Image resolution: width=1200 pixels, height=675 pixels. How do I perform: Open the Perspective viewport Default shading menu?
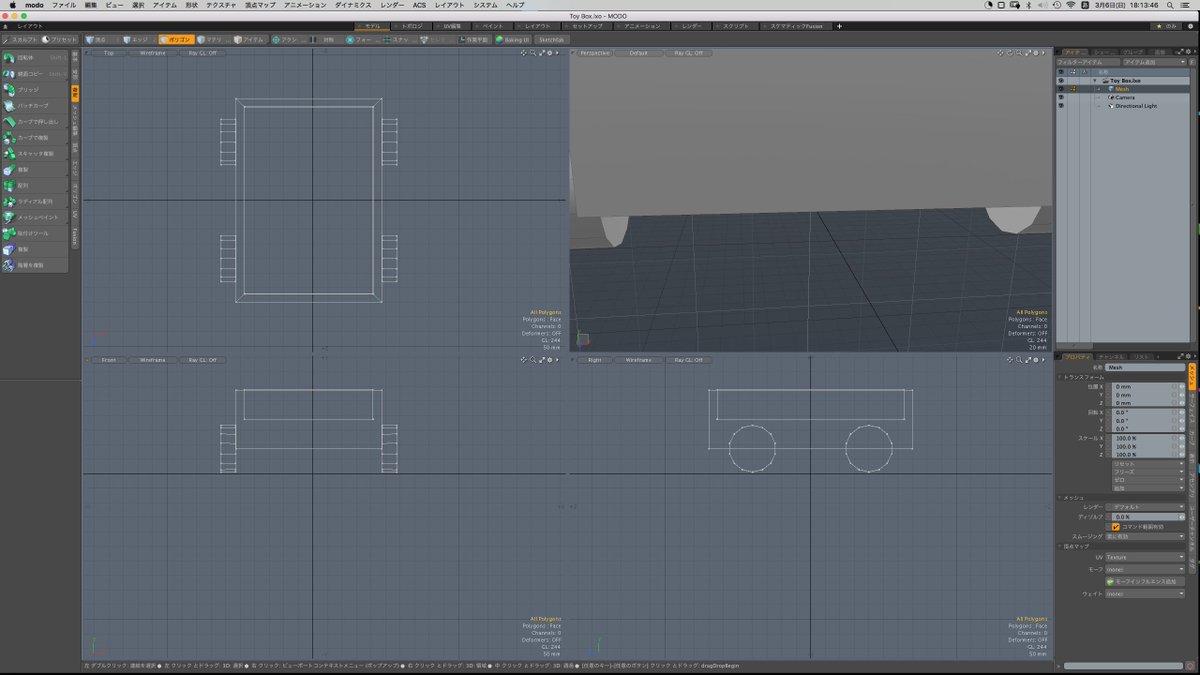point(638,52)
